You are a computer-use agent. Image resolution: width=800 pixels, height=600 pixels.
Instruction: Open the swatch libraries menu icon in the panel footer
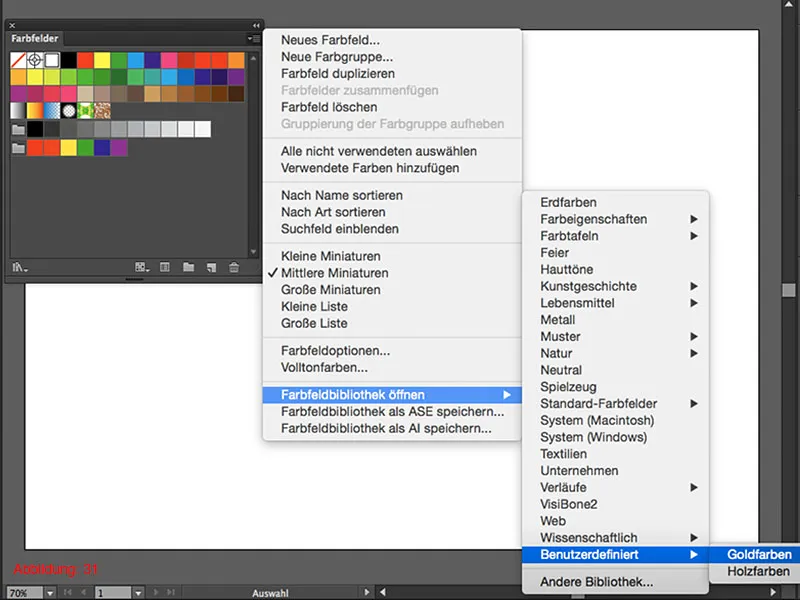19,267
